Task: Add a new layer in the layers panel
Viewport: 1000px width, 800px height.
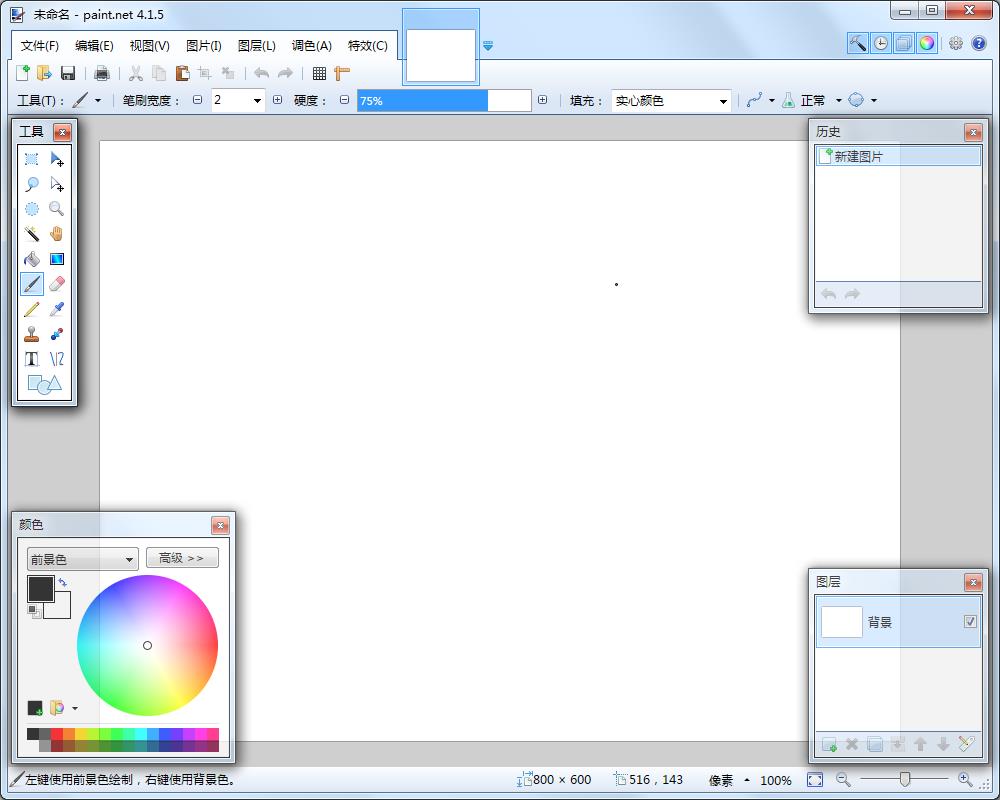Action: click(x=829, y=744)
